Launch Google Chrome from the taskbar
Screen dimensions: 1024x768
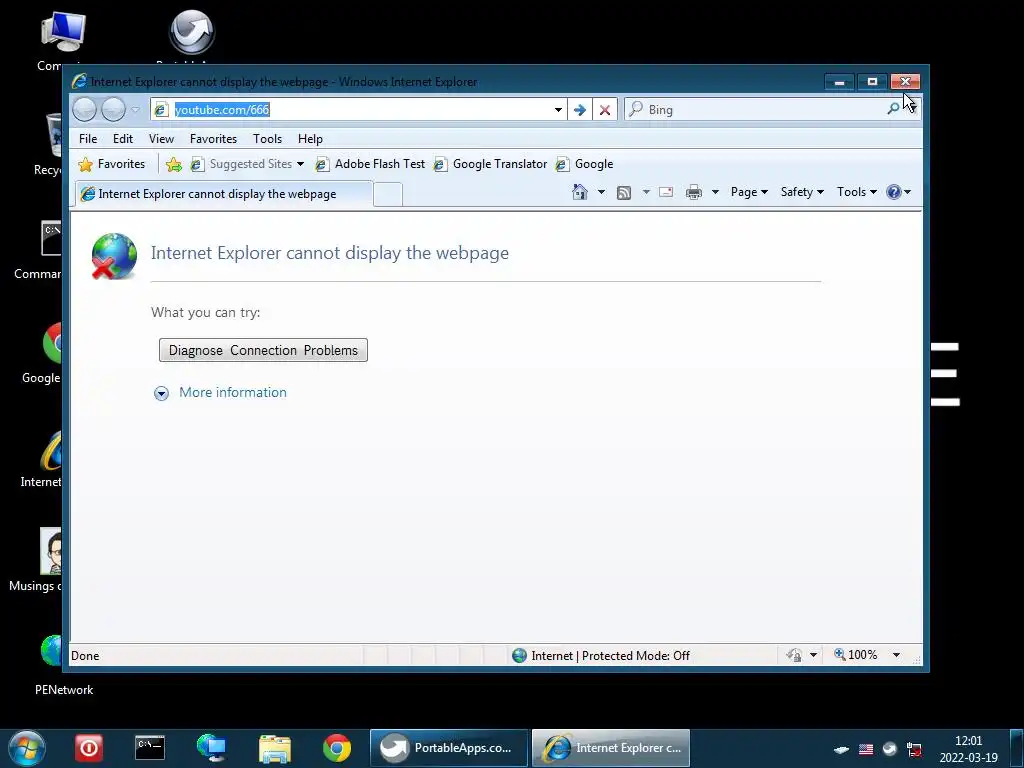pyautogui.click(x=337, y=748)
